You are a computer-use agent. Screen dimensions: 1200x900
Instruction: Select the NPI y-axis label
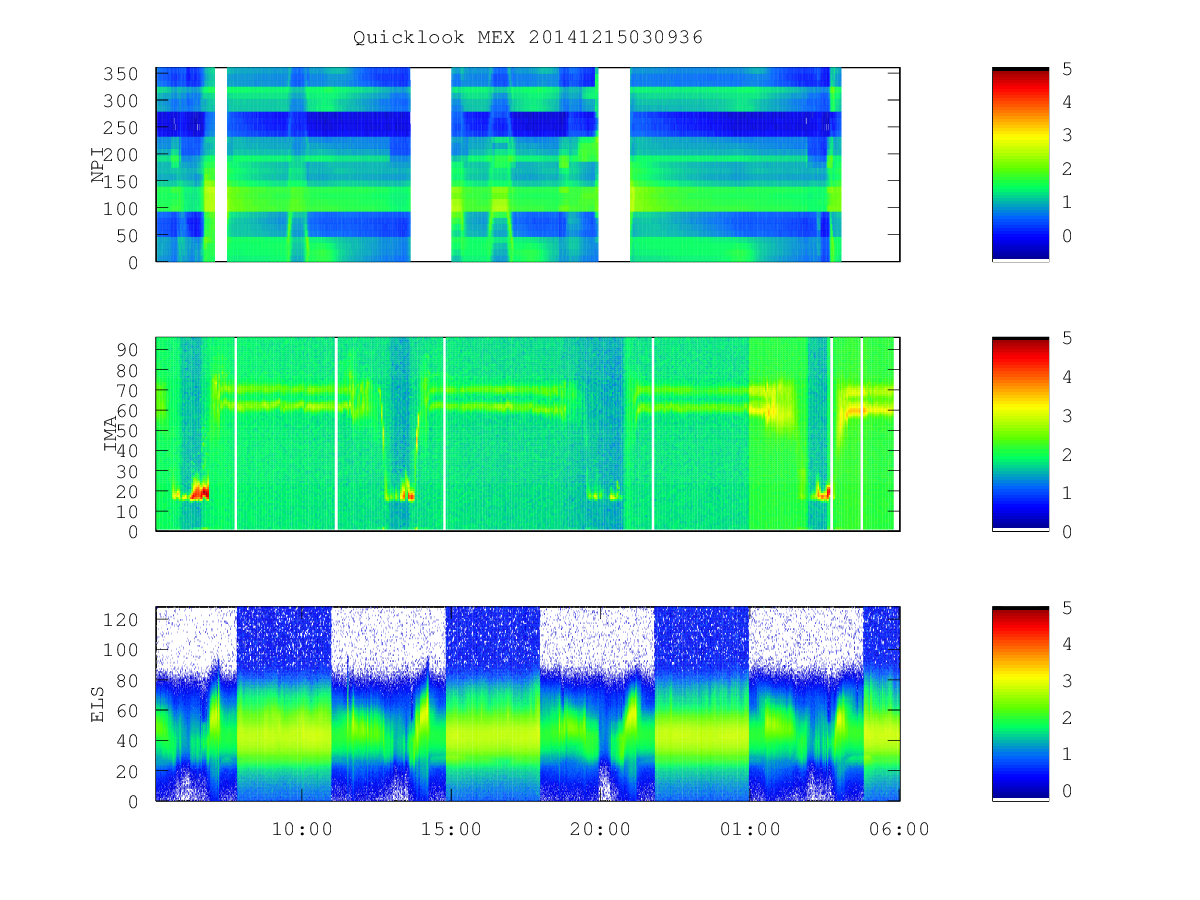coord(98,165)
